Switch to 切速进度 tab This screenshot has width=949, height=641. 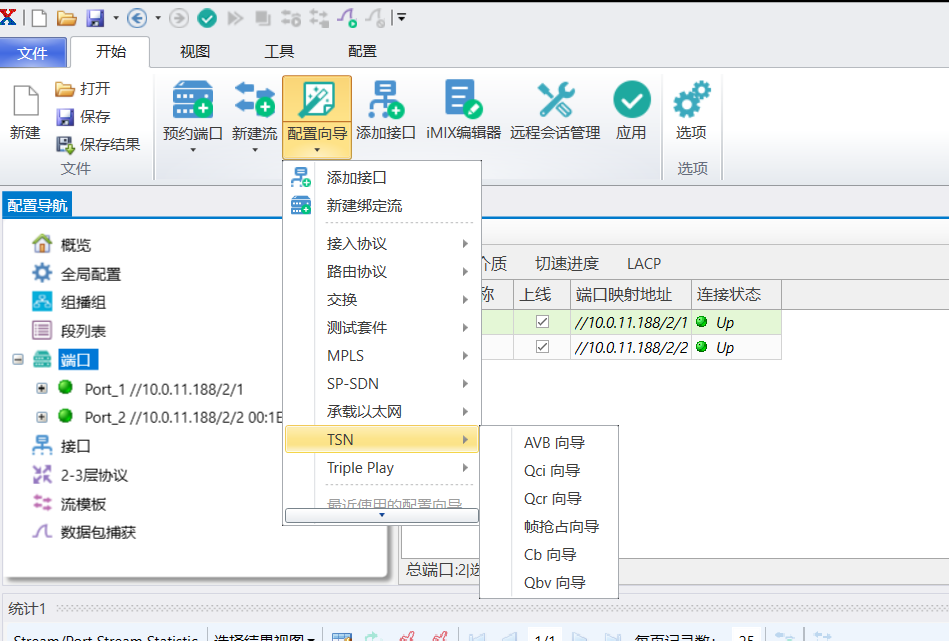pos(567,264)
